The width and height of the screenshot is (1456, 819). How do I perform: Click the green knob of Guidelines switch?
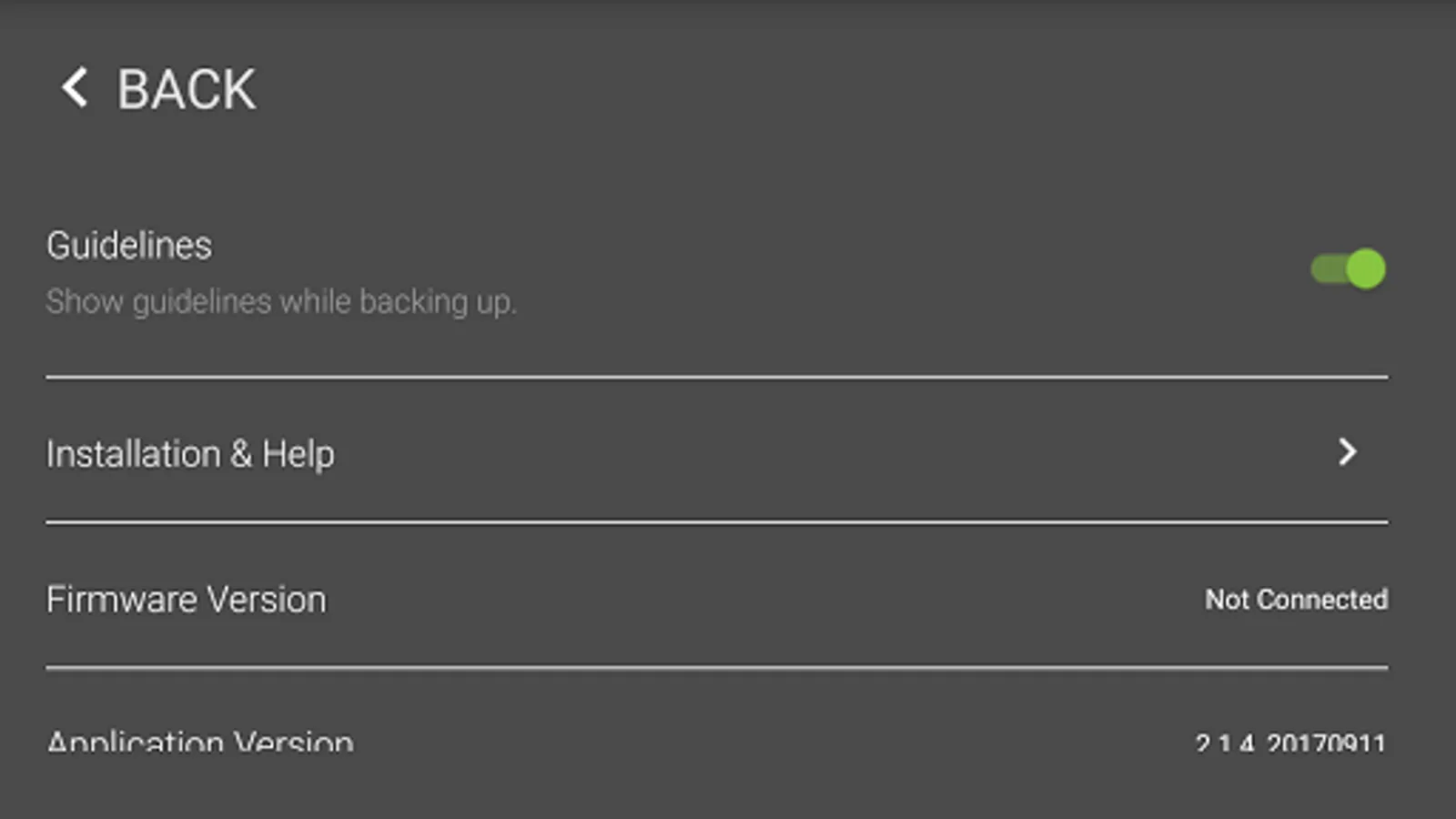click(1365, 269)
